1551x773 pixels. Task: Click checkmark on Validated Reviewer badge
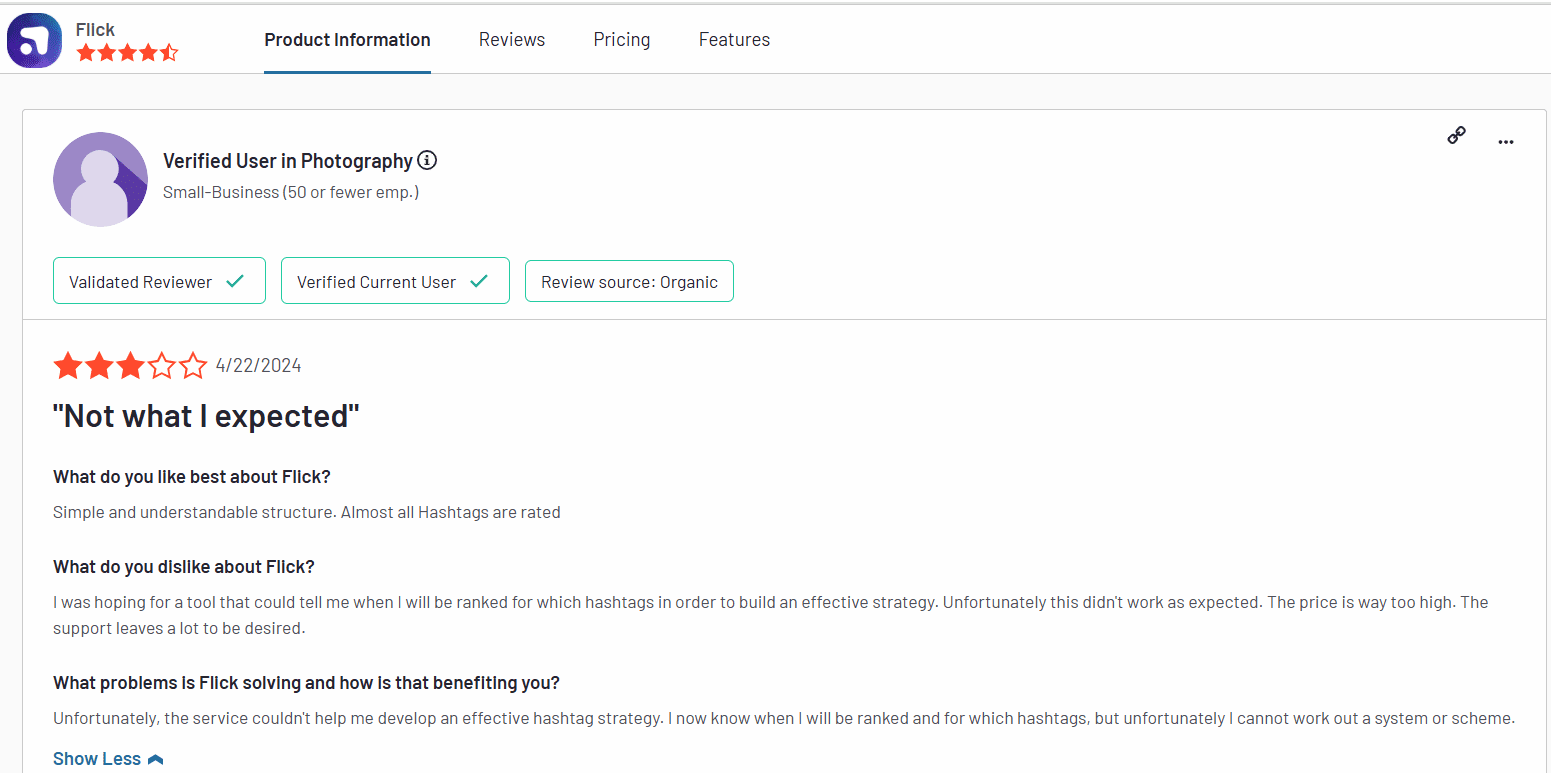[235, 281]
